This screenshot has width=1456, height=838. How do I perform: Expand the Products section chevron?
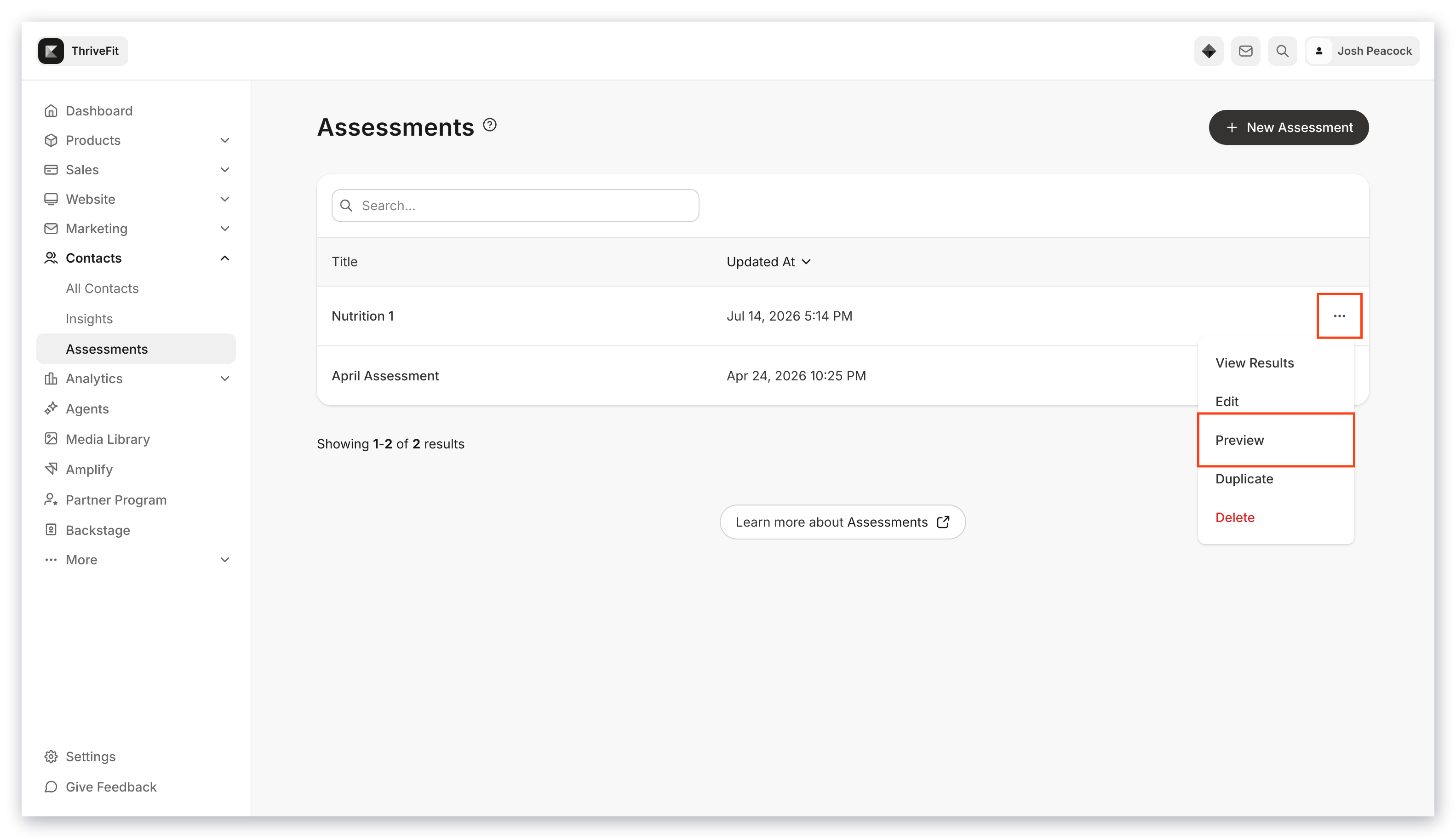tap(224, 140)
